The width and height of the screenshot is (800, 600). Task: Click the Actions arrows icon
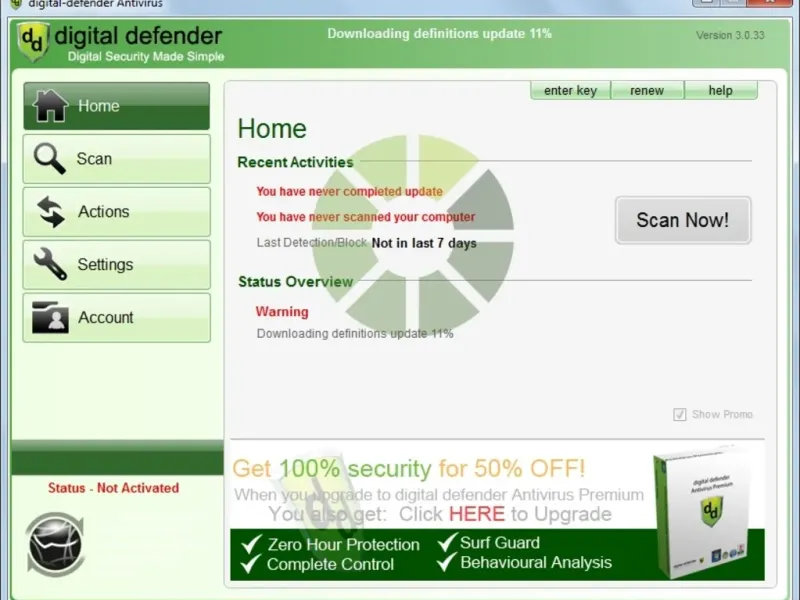point(51,212)
